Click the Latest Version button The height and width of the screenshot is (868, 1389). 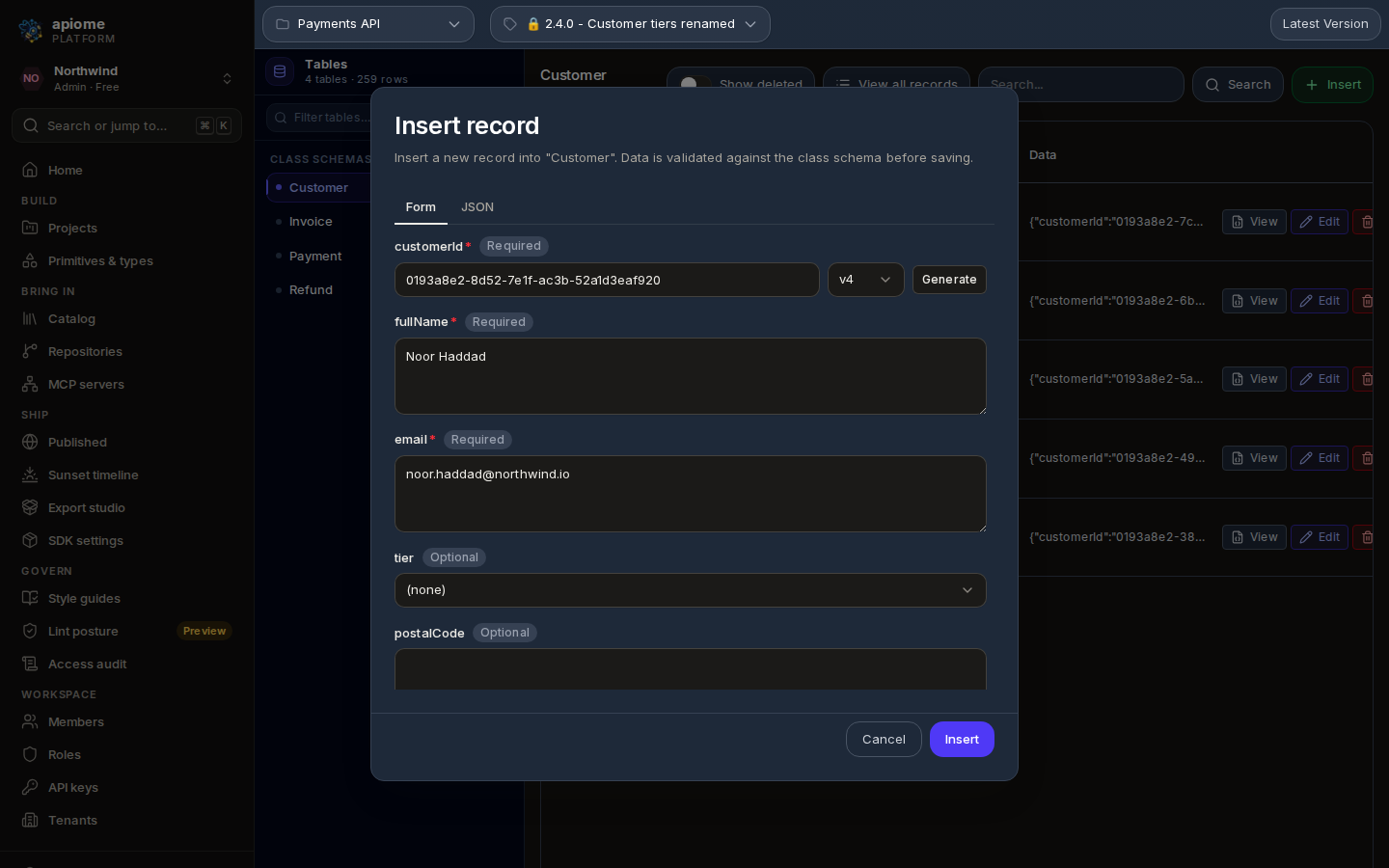1325,24
